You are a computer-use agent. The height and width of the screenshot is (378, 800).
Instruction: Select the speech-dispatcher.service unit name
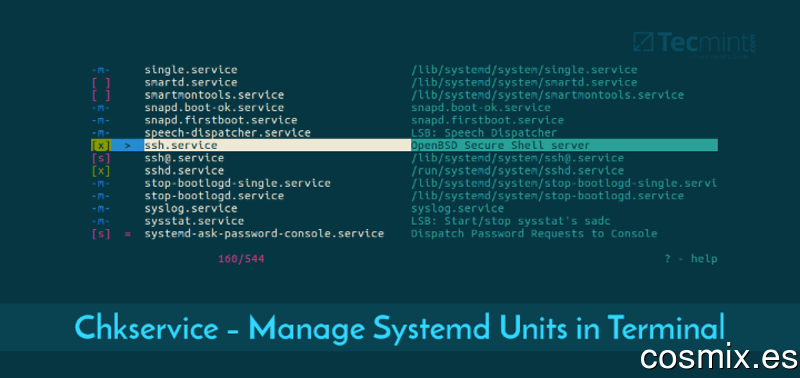coord(228,133)
